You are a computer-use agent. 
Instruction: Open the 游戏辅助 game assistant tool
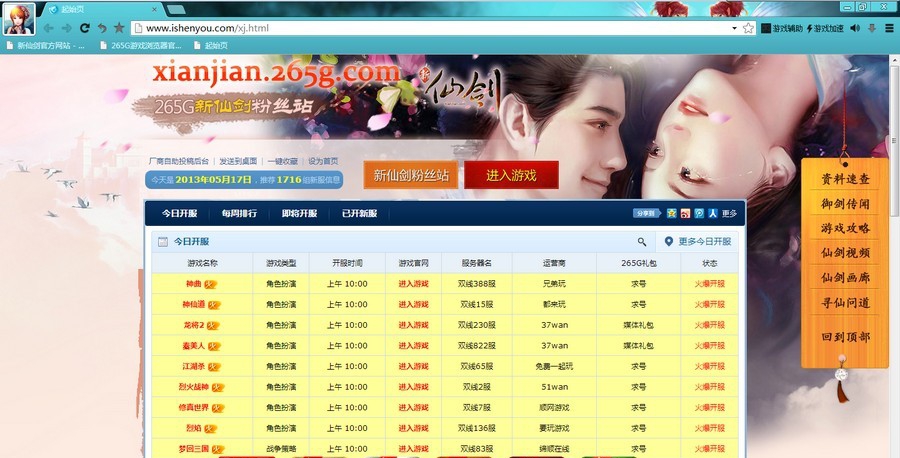[782, 28]
